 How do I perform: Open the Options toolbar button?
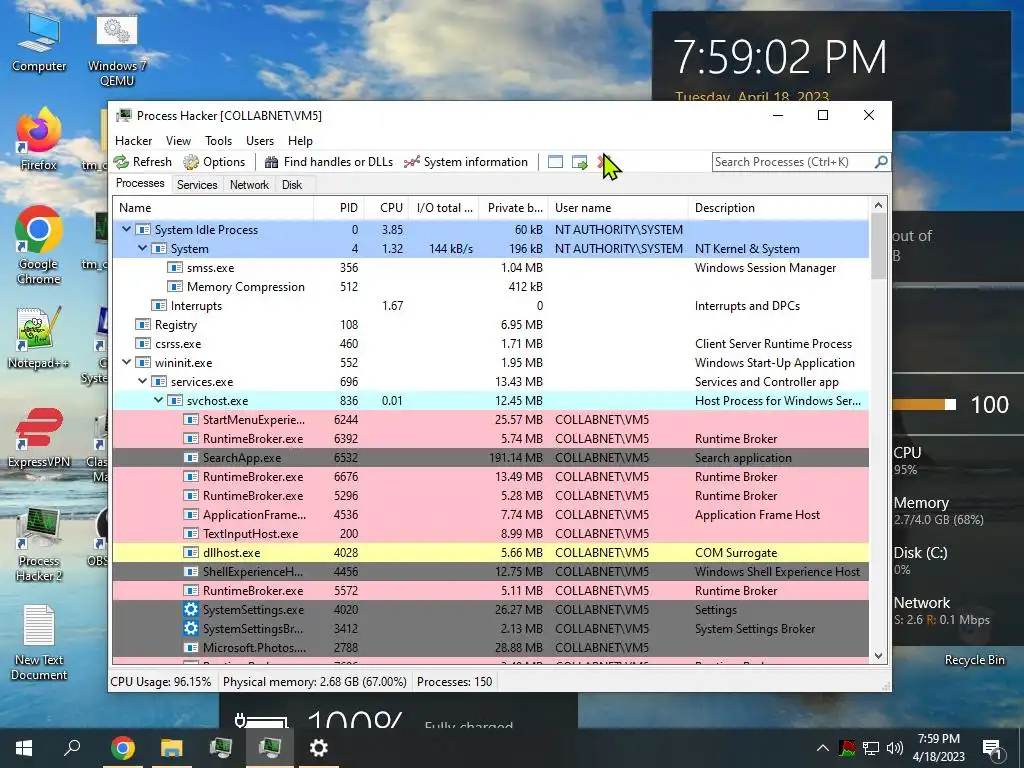click(x=214, y=162)
